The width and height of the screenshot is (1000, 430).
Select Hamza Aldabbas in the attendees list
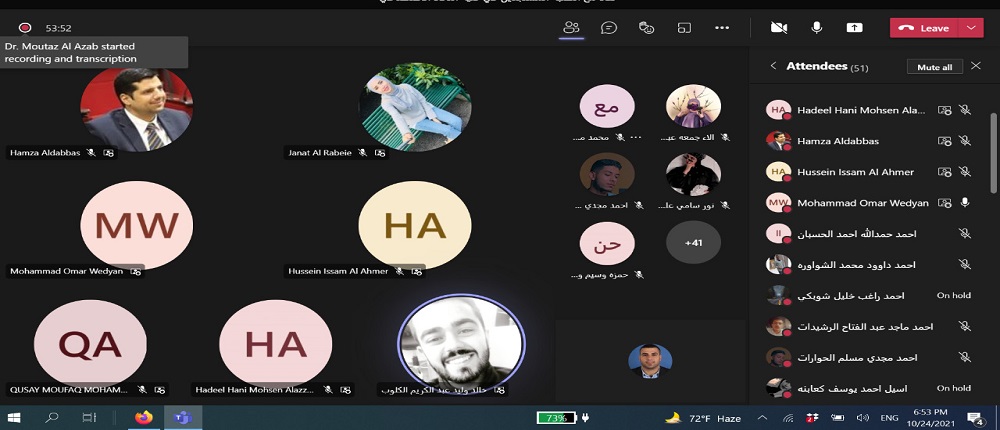[x=838, y=141]
